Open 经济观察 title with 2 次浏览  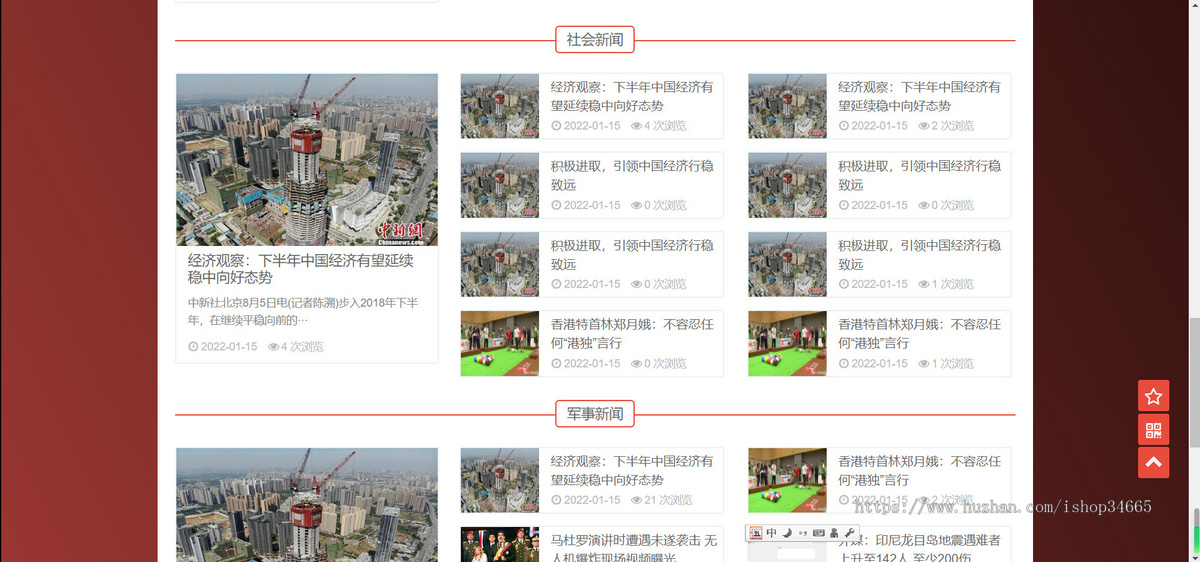[919, 96]
